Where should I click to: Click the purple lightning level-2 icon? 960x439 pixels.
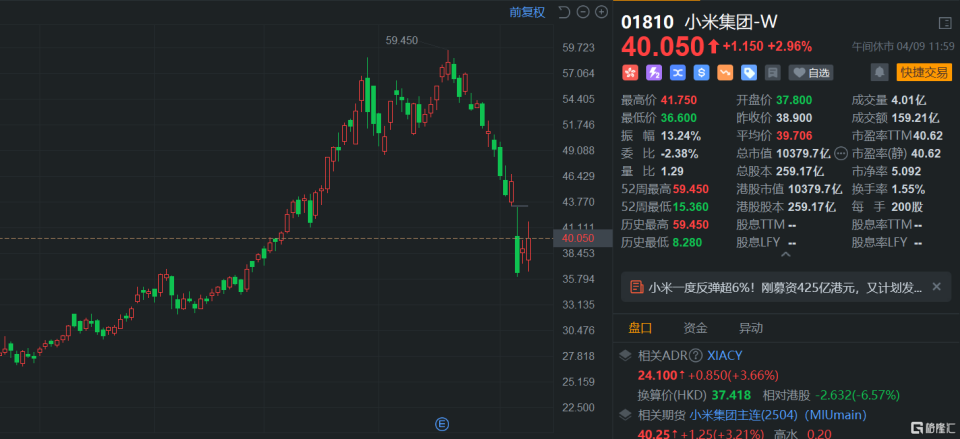pyautogui.click(x=653, y=73)
